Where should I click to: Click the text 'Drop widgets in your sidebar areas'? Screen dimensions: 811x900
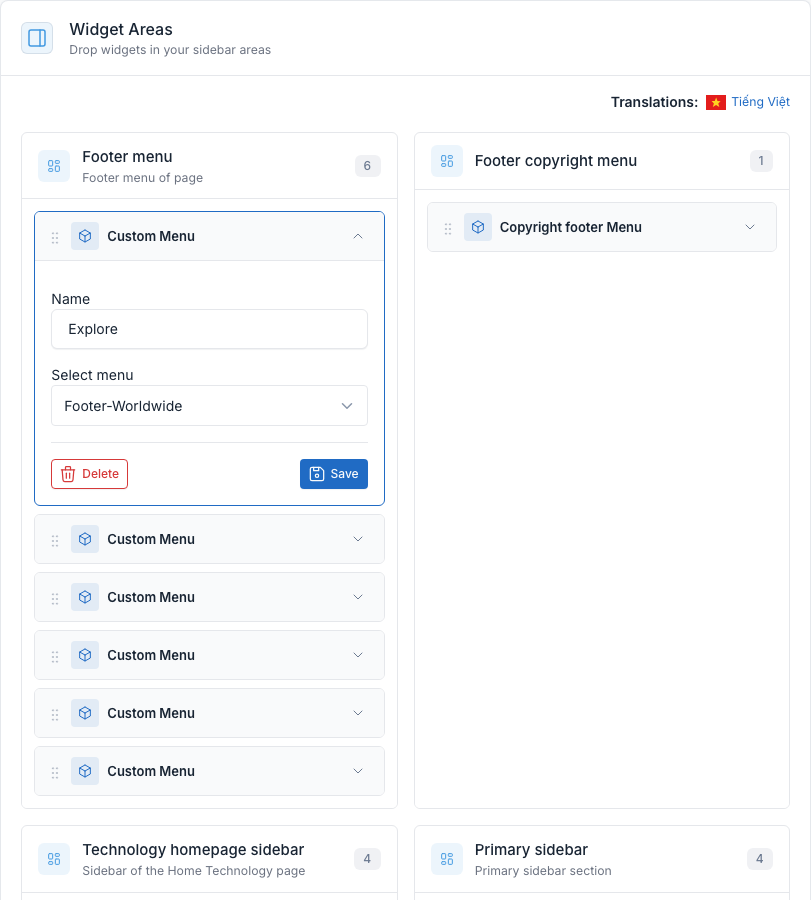click(170, 50)
